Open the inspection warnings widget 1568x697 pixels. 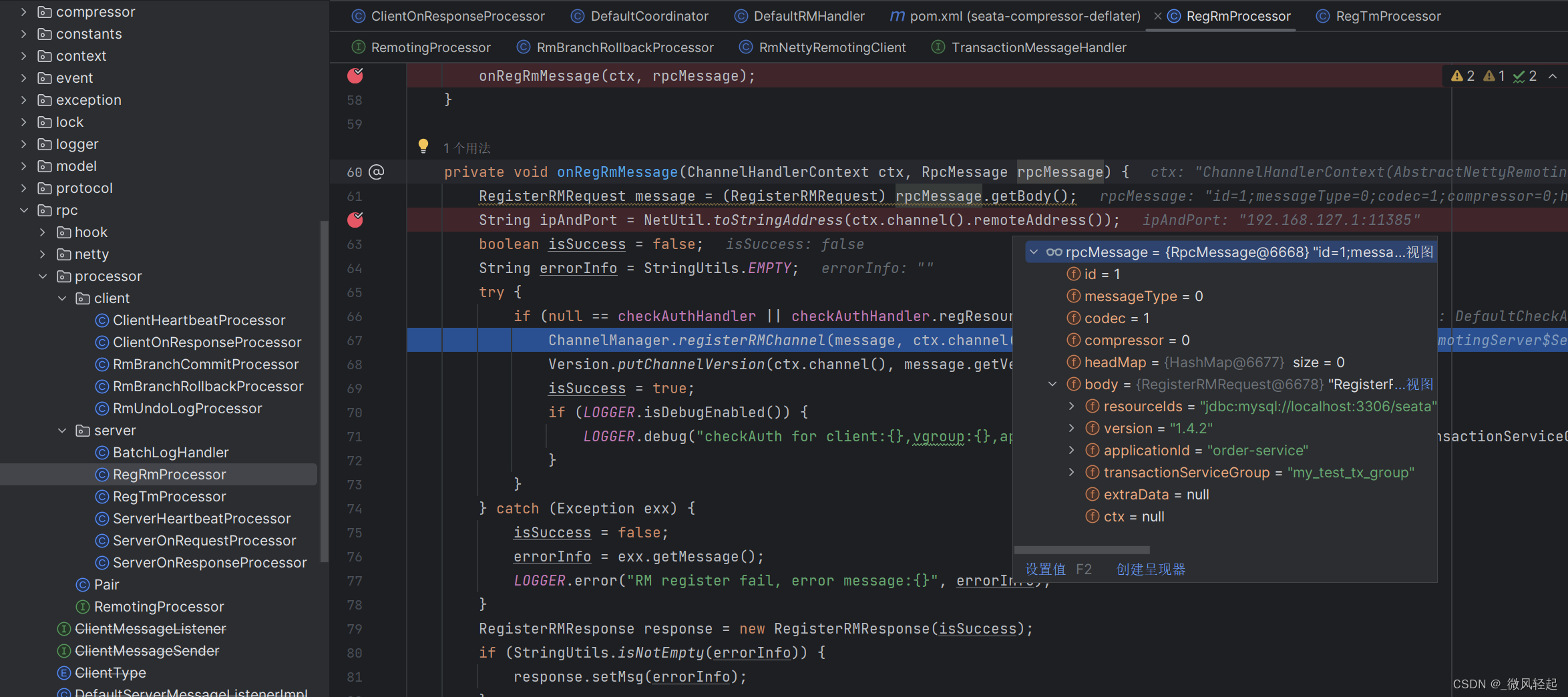1493,76
